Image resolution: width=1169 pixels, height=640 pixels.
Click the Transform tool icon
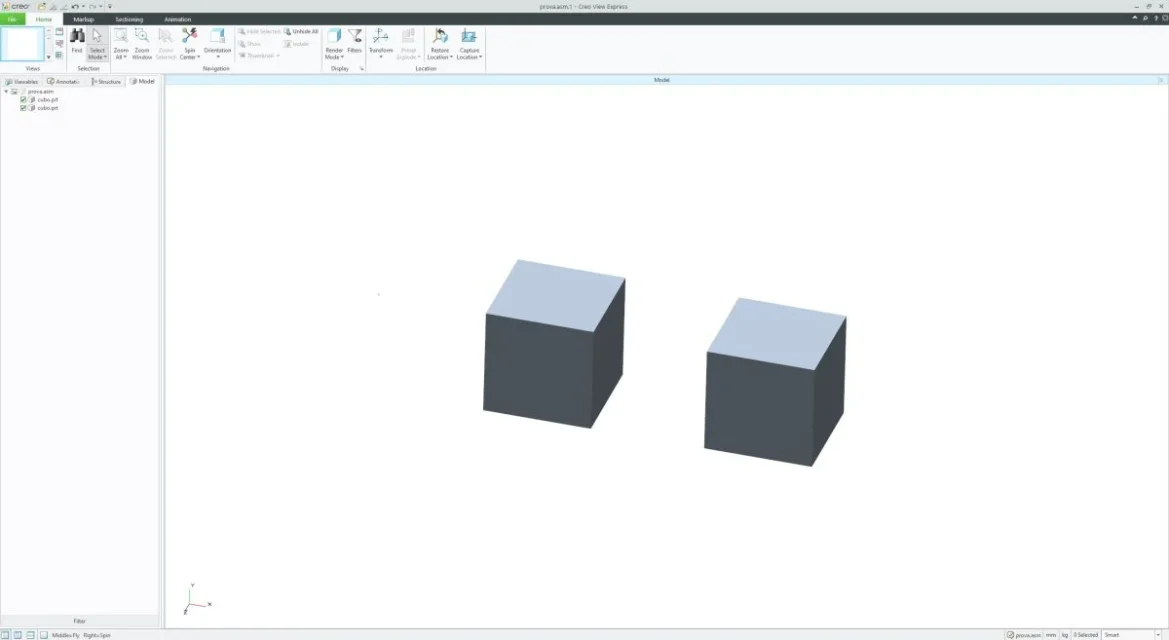(381, 37)
